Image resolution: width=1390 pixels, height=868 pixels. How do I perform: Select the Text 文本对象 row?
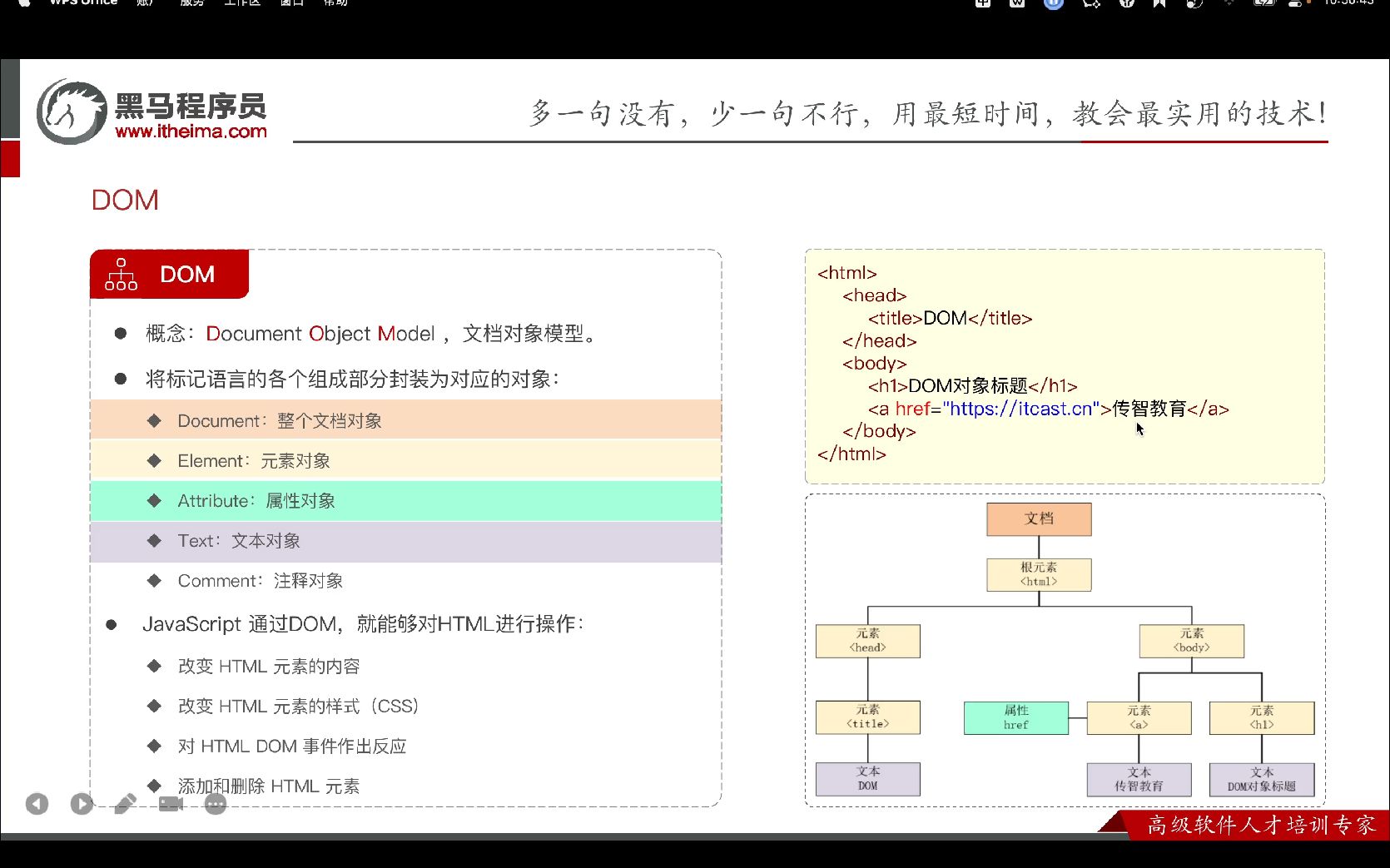click(405, 541)
